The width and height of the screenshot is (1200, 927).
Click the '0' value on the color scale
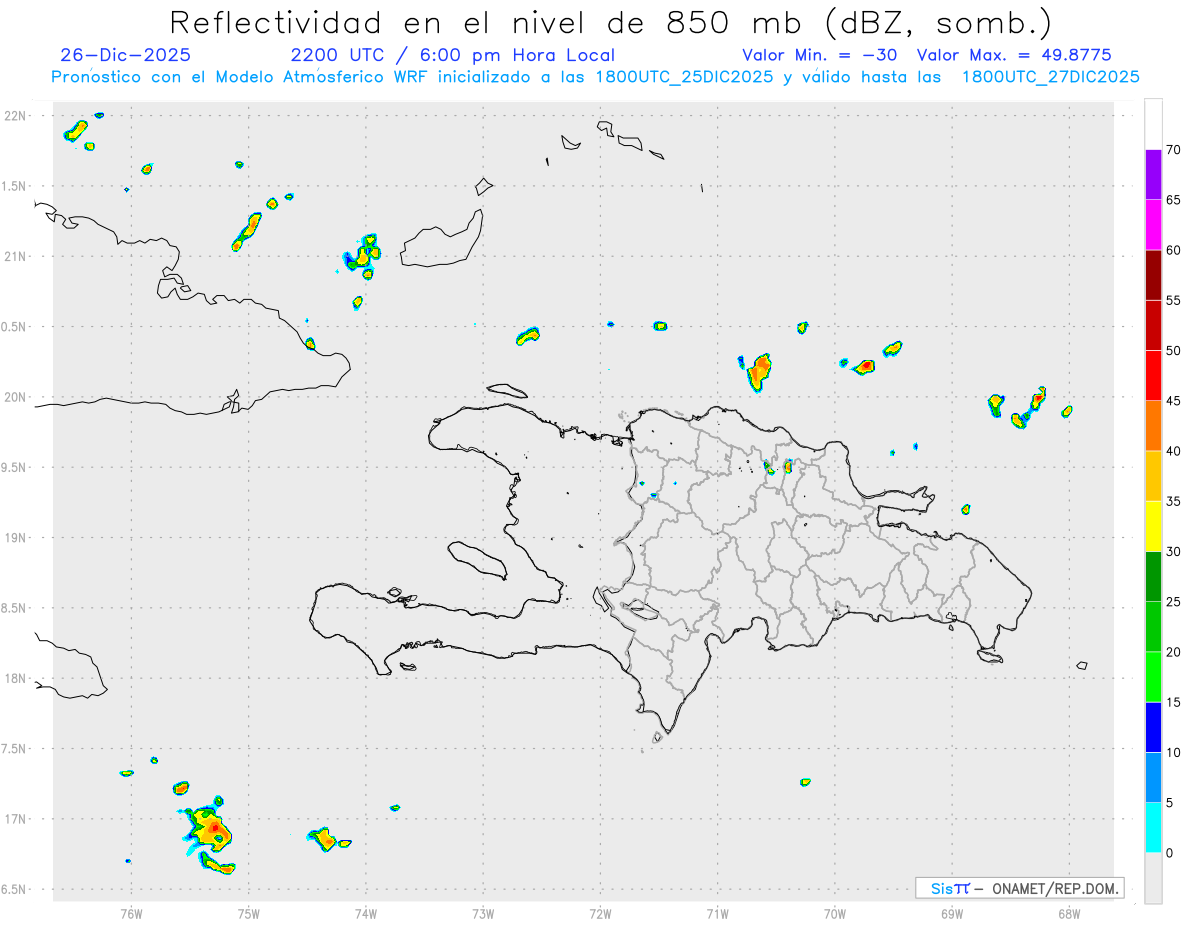point(1170,853)
